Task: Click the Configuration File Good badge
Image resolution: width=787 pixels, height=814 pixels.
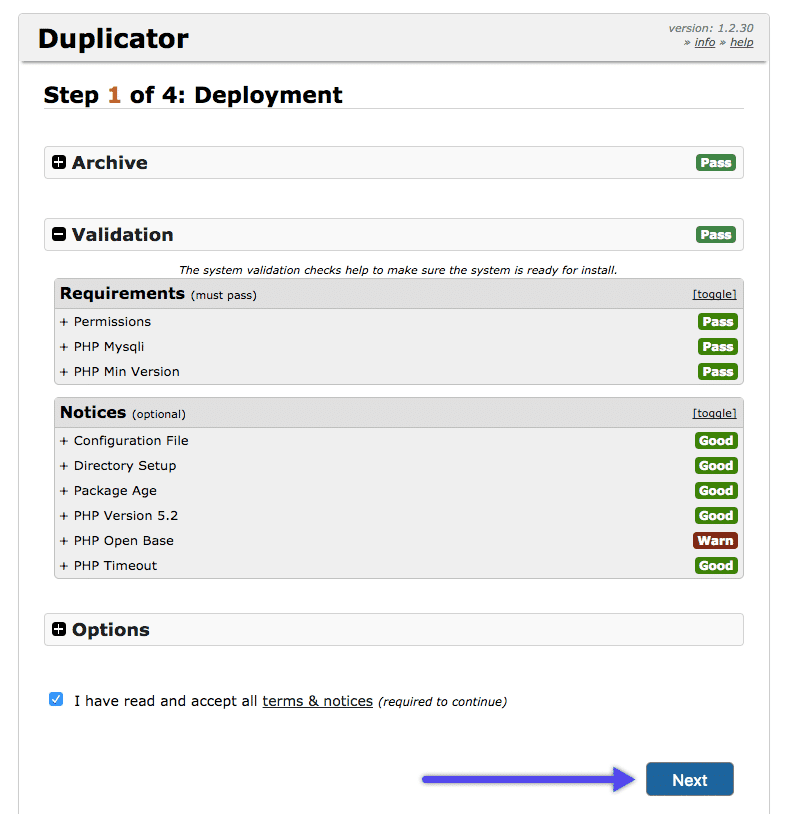Action: pos(716,441)
